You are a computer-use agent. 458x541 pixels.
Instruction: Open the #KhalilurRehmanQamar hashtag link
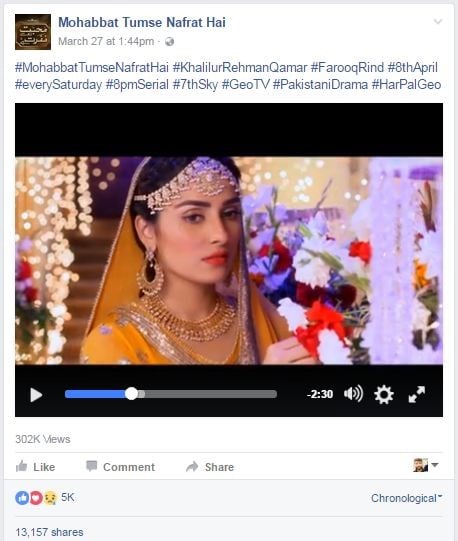(x=240, y=67)
